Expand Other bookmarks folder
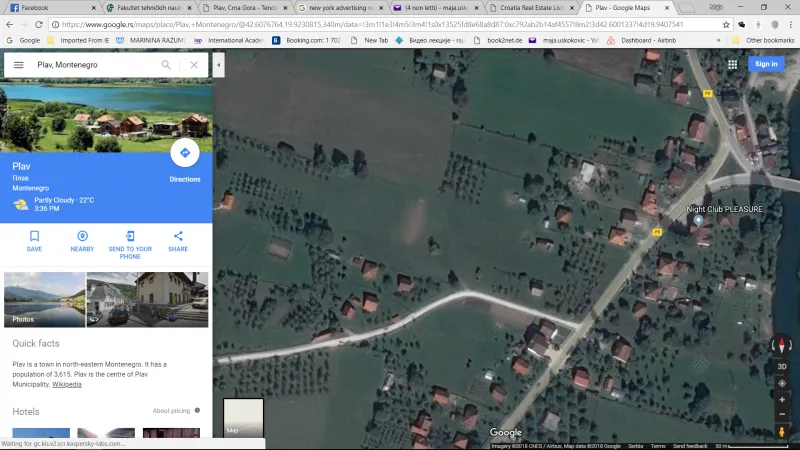The width and height of the screenshot is (800, 450). tap(764, 40)
